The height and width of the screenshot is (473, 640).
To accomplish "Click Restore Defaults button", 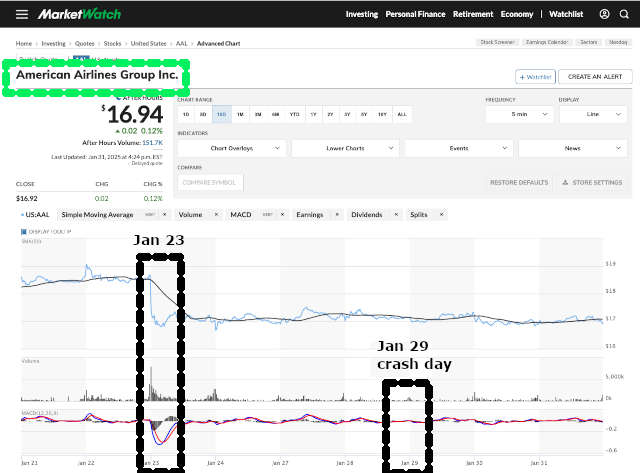I will (519, 182).
